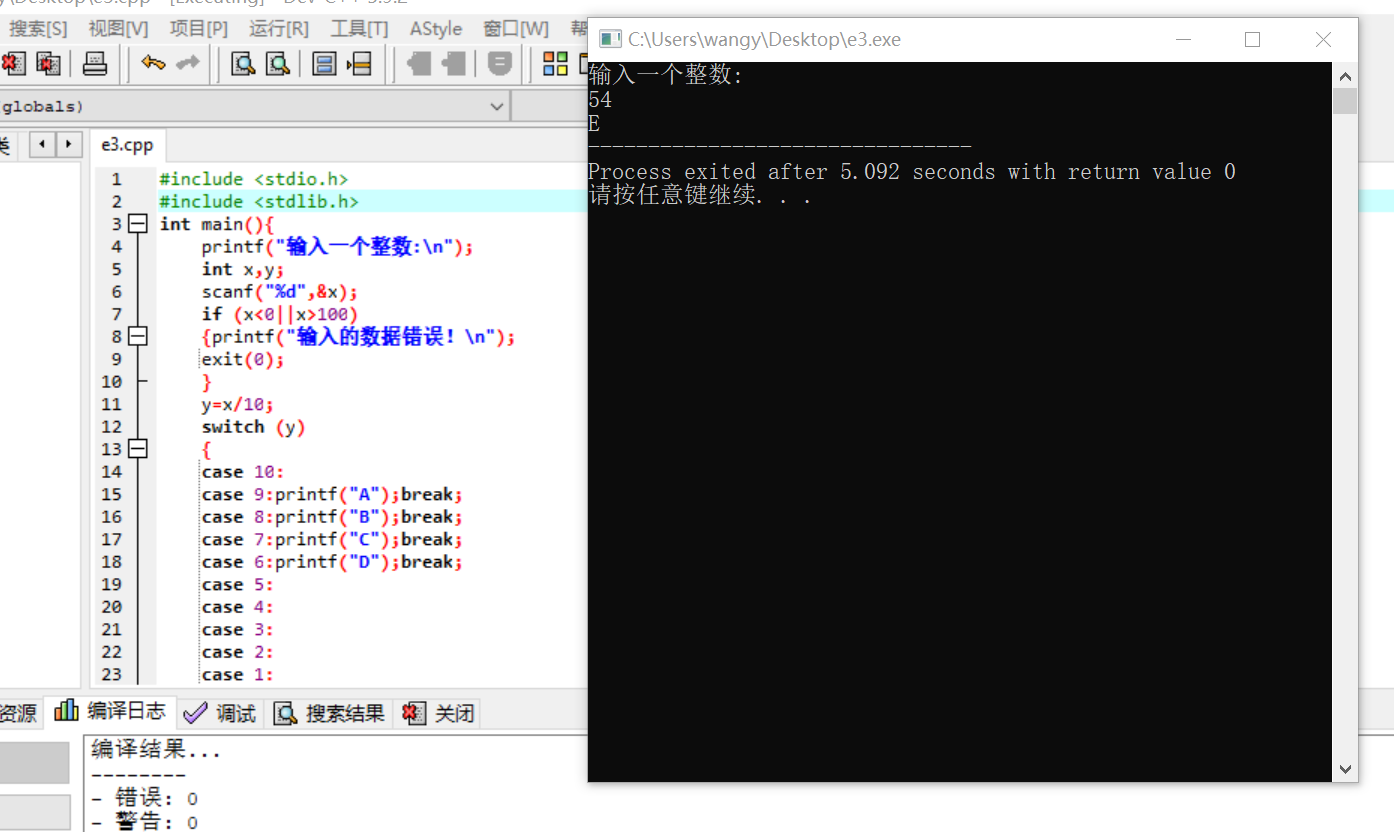Click the '- 错误: 0' log line

(144, 799)
